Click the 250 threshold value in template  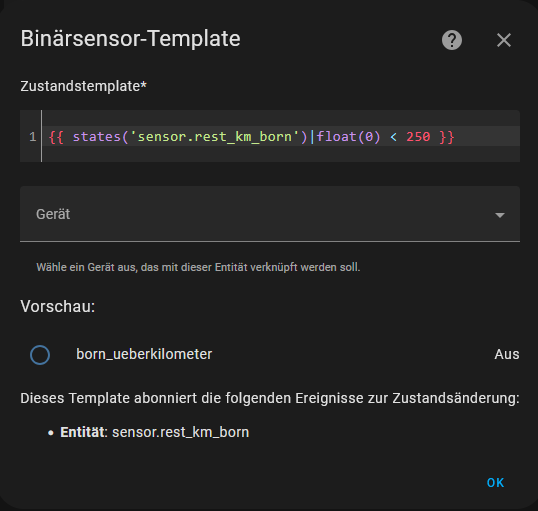418,137
